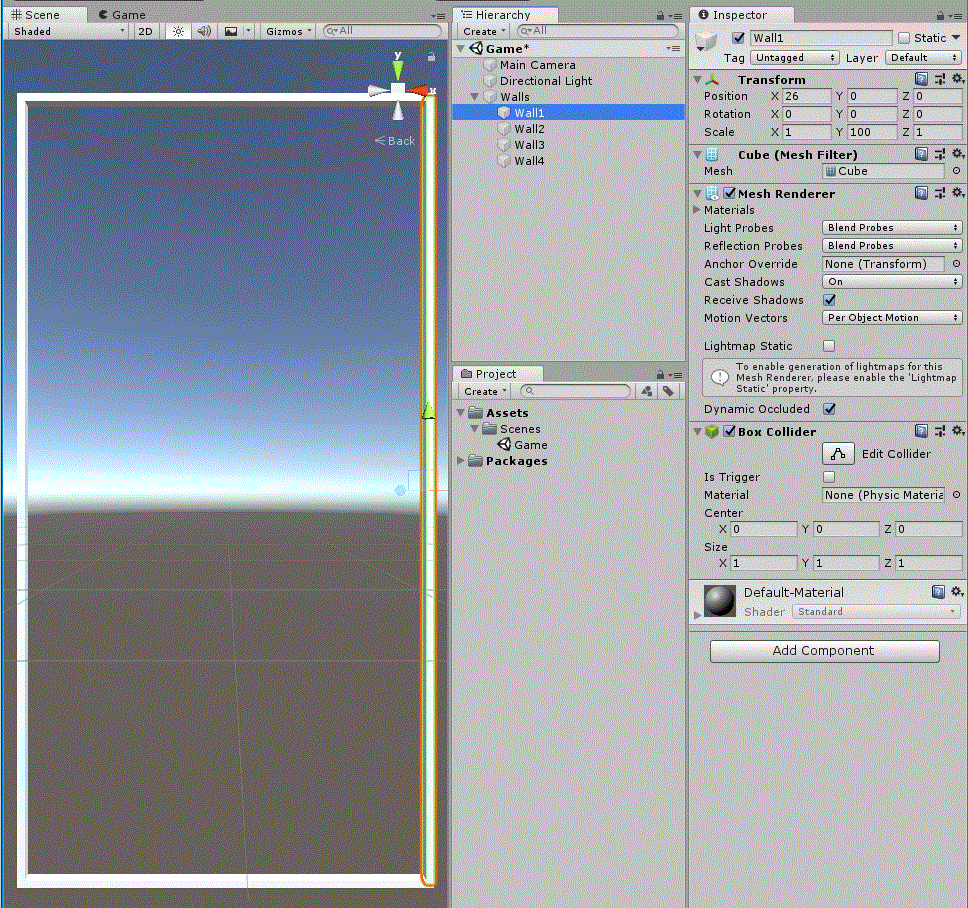Select Wall3 in the Hierarchy
This screenshot has width=968, height=908.
[529, 145]
